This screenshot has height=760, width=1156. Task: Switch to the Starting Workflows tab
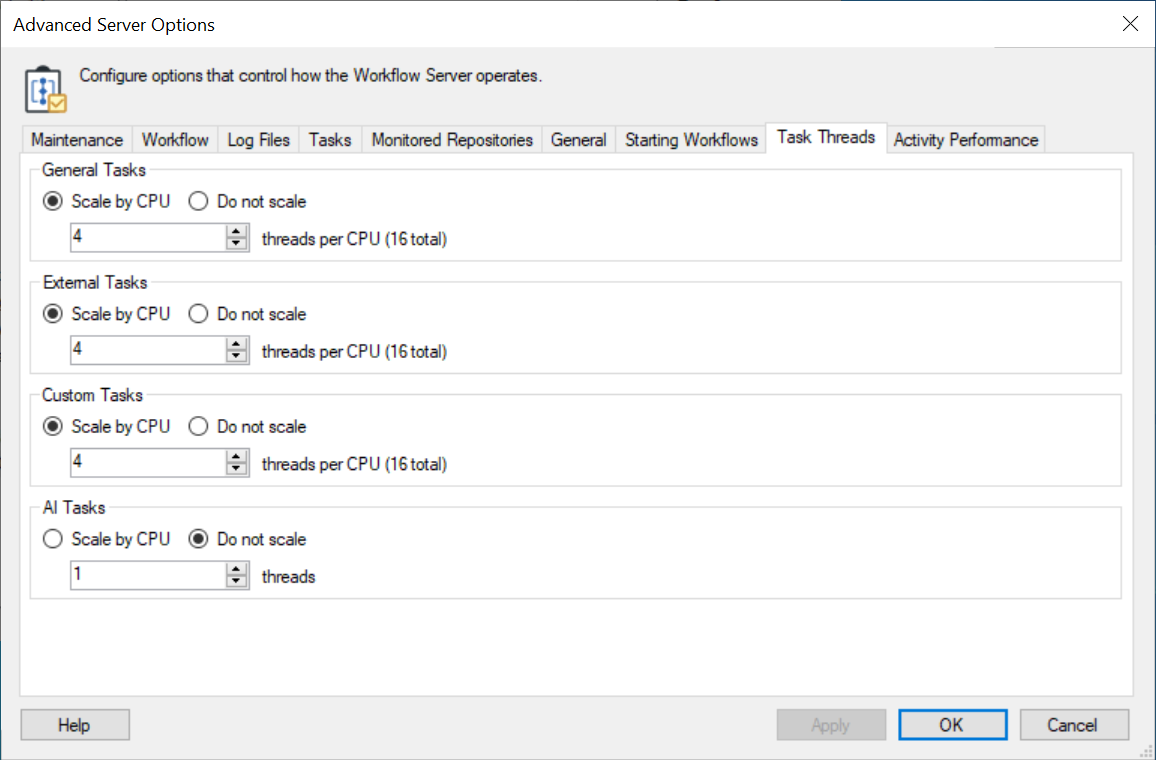pos(691,140)
